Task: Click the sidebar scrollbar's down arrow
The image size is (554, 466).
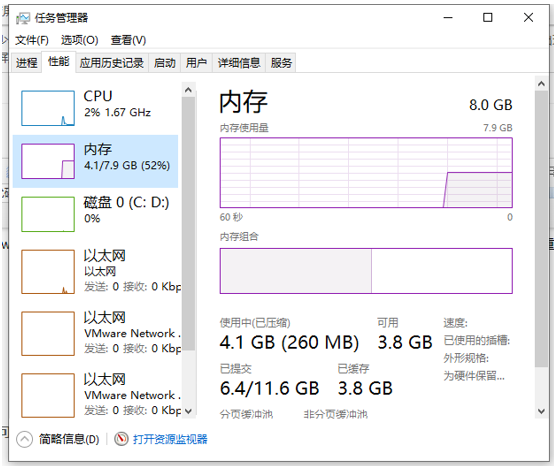Action: click(x=188, y=411)
